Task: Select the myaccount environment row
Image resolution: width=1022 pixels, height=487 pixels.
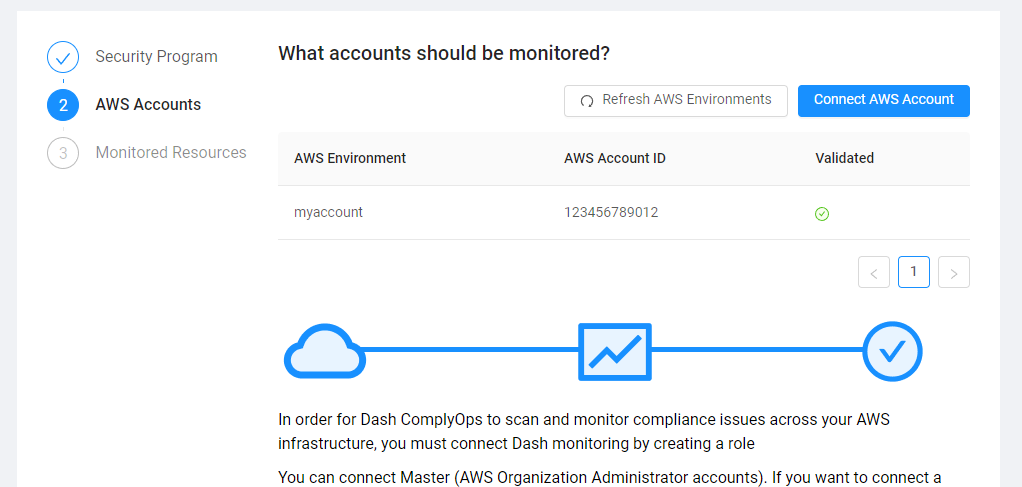Action: coord(328,213)
